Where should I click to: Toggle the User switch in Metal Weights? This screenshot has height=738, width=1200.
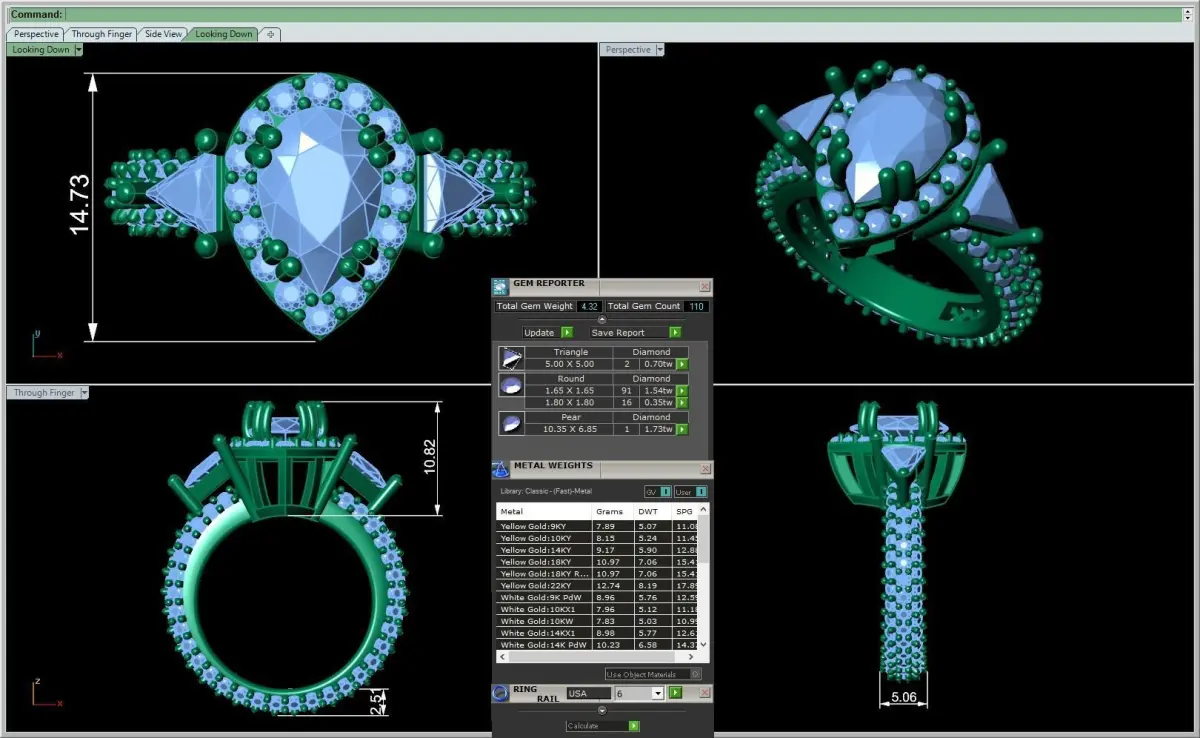(x=691, y=492)
